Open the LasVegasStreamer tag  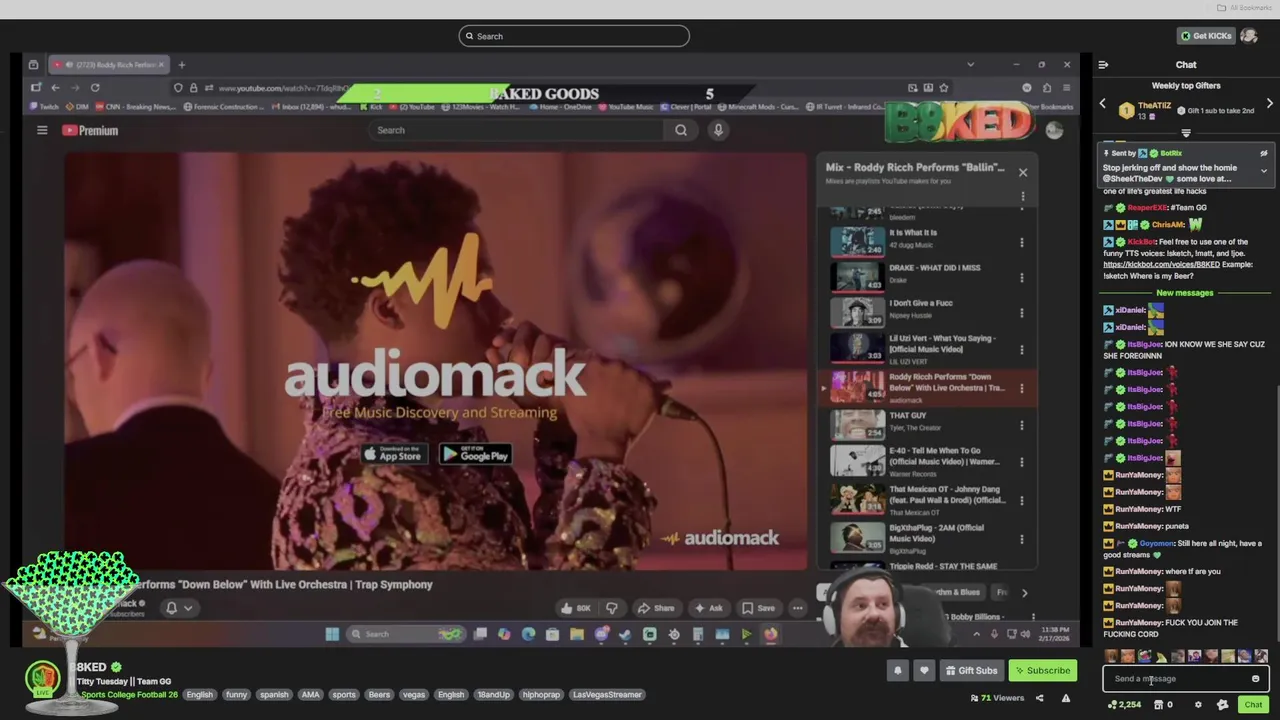click(x=607, y=695)
